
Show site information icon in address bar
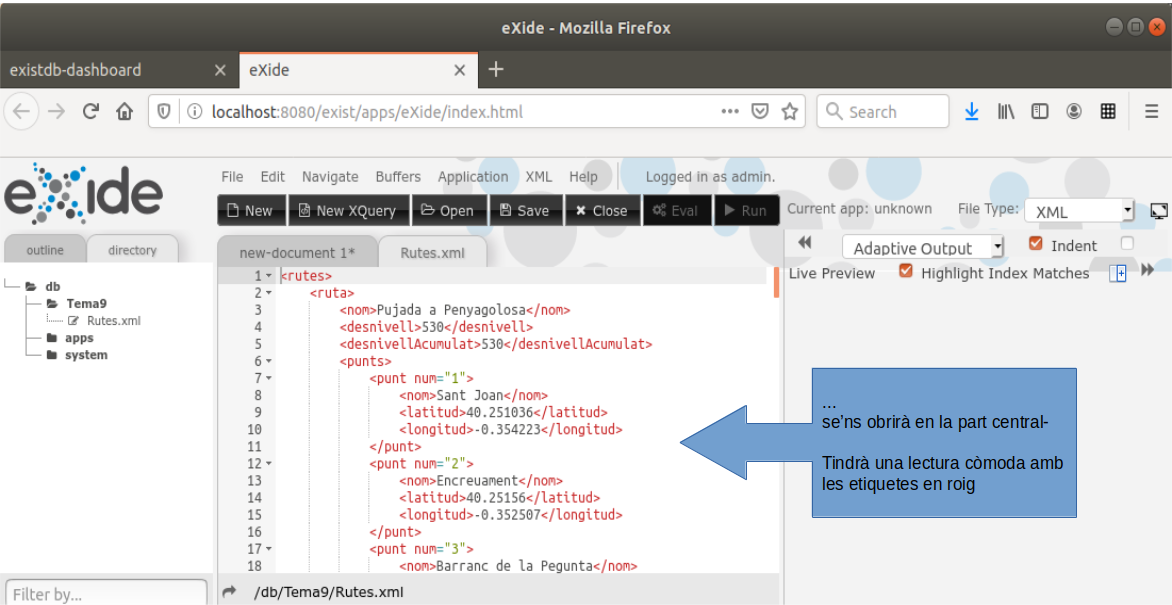(x=194, y=112)
